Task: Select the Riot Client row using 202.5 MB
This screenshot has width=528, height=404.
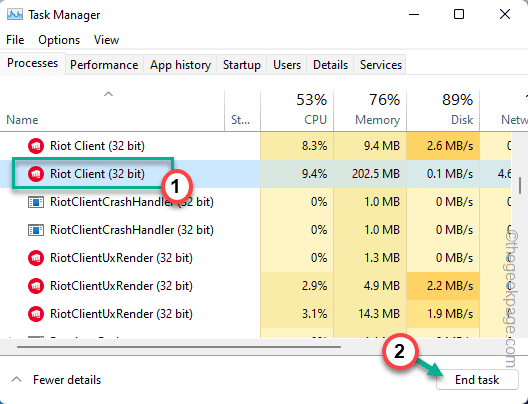Action: 256,174
